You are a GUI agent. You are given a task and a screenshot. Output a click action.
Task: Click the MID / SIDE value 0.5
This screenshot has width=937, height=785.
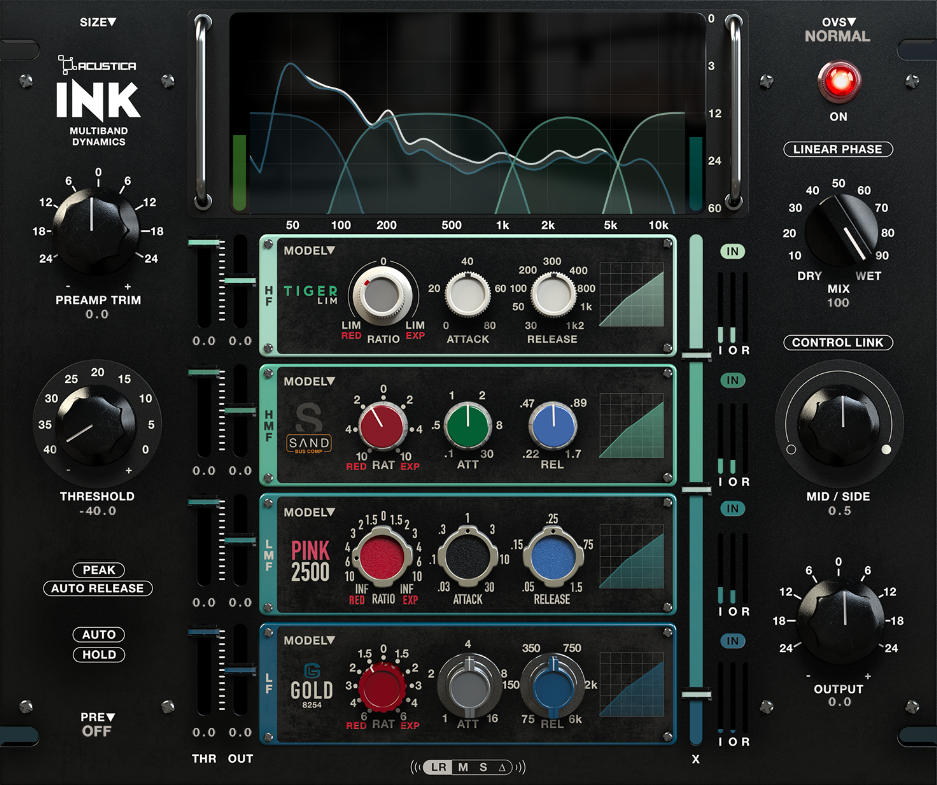(840, 511)
